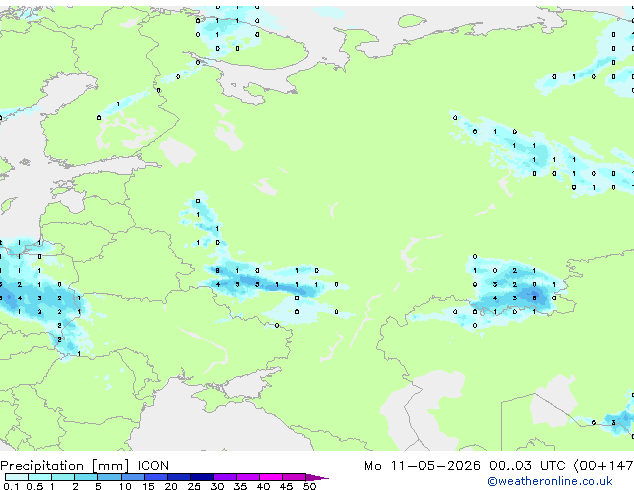Pick the 15–20 mm royal blue legend swatch

pyautogui.click(x=155, y=477)
